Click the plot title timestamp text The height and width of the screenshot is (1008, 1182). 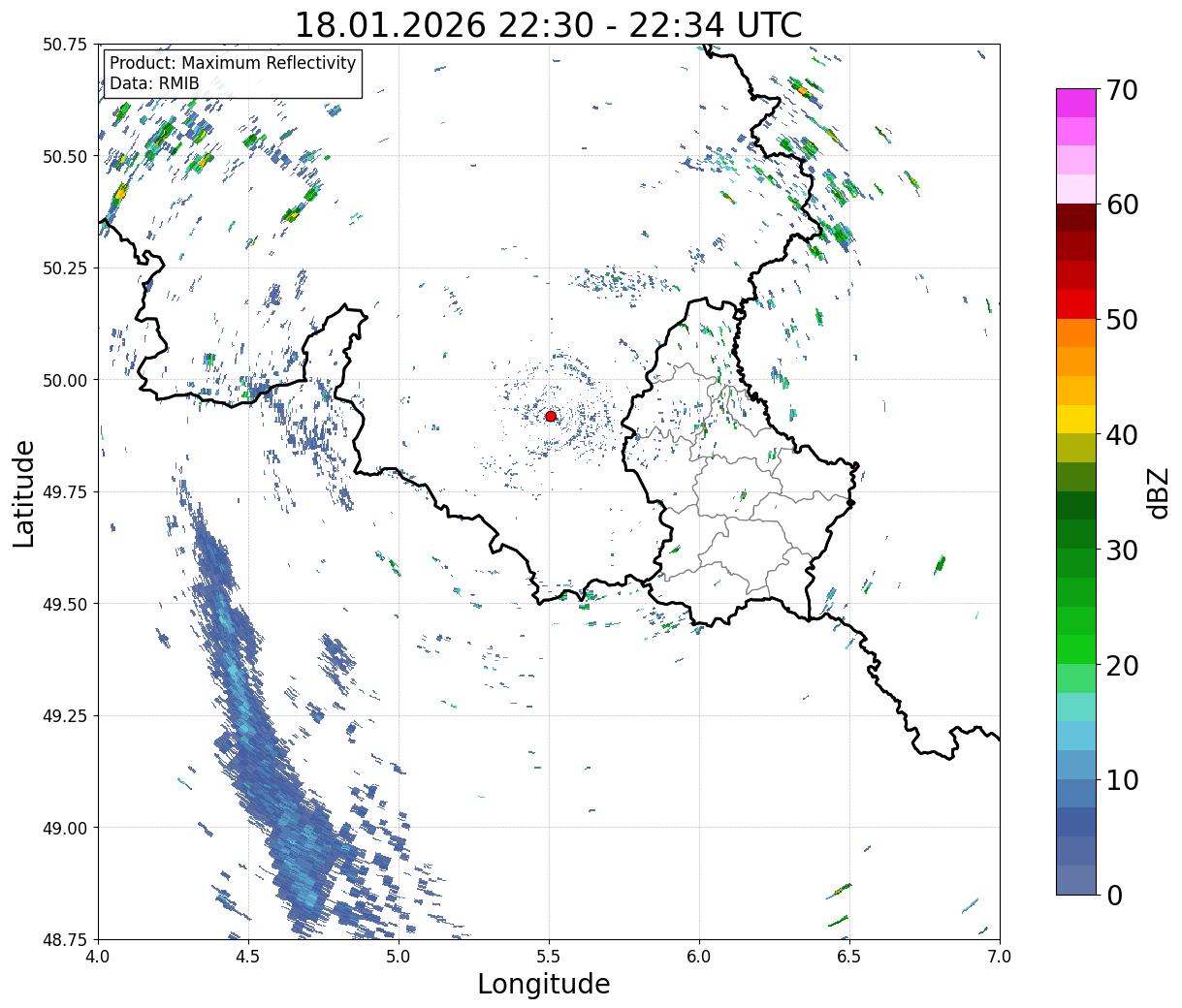point(549,24)
